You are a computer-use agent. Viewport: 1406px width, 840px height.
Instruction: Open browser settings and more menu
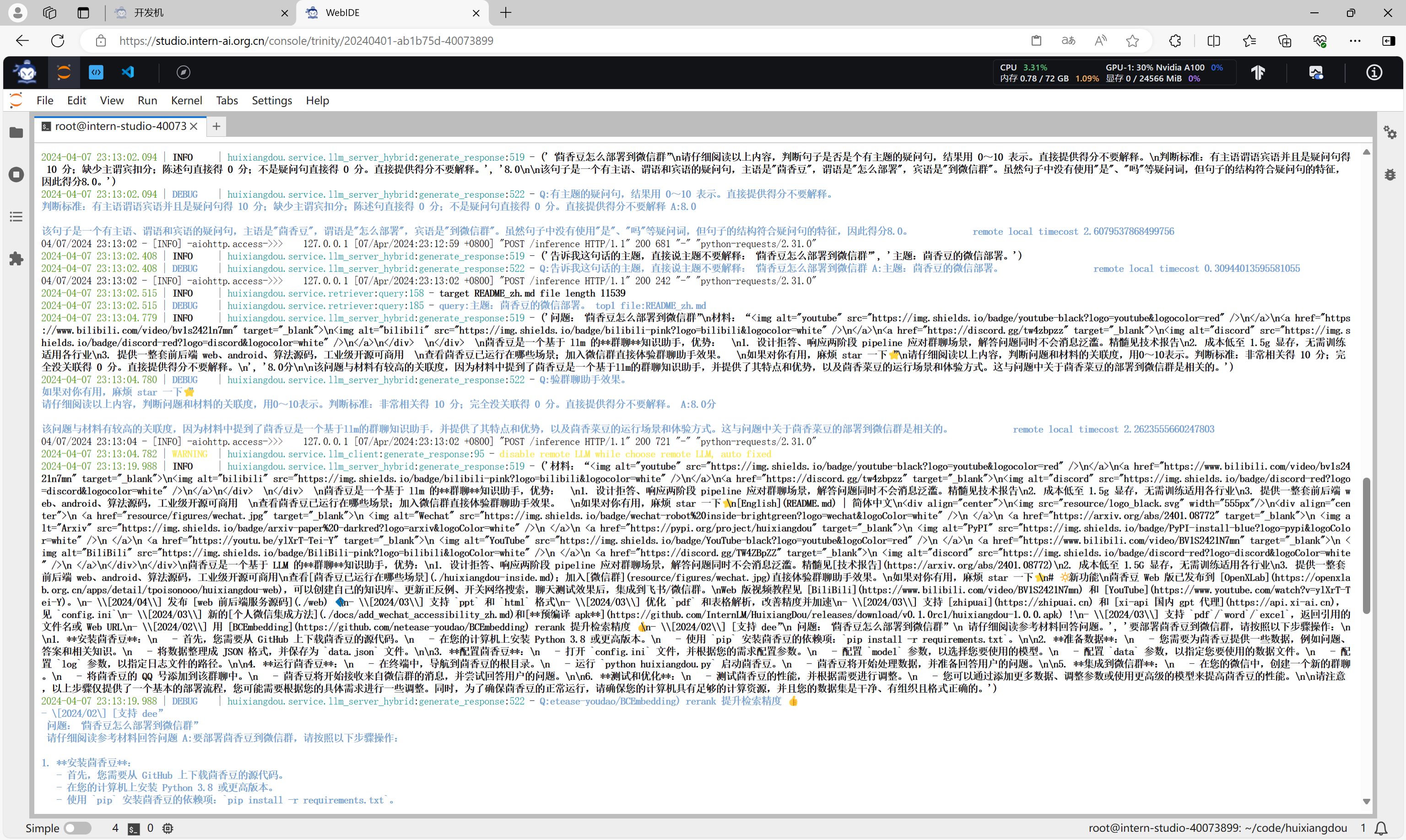[x=1355, y=41]
